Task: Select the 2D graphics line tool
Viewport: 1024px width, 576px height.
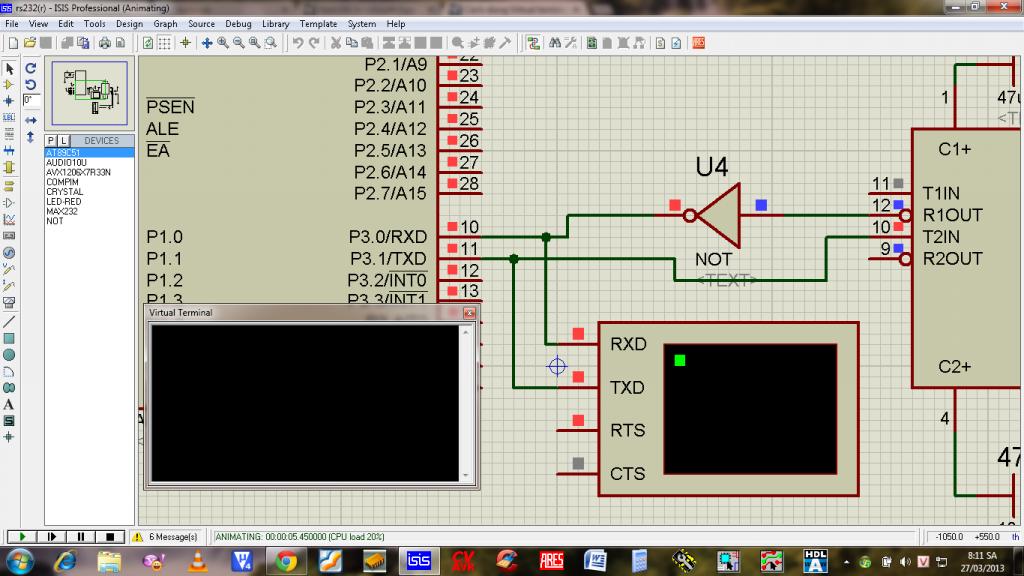Action: click(9, 322)
